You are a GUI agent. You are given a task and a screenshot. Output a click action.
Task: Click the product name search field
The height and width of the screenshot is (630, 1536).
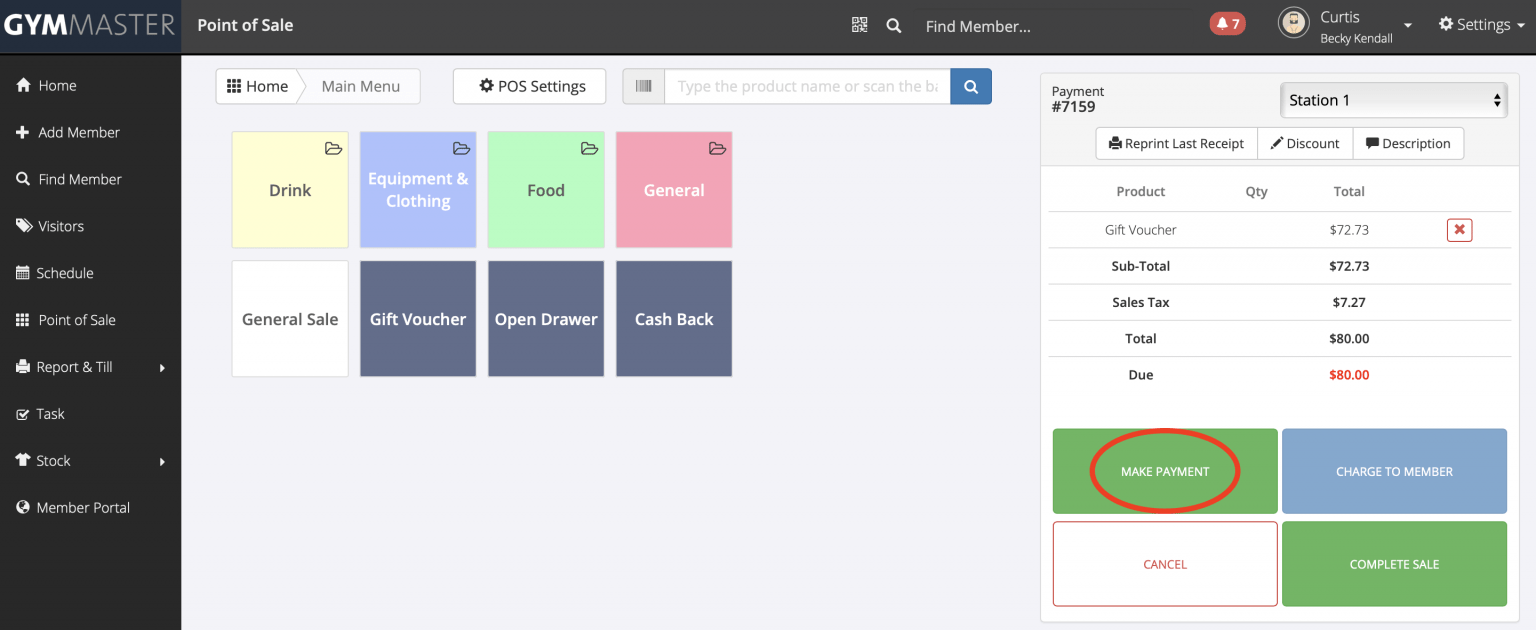(x=806, y=87)
